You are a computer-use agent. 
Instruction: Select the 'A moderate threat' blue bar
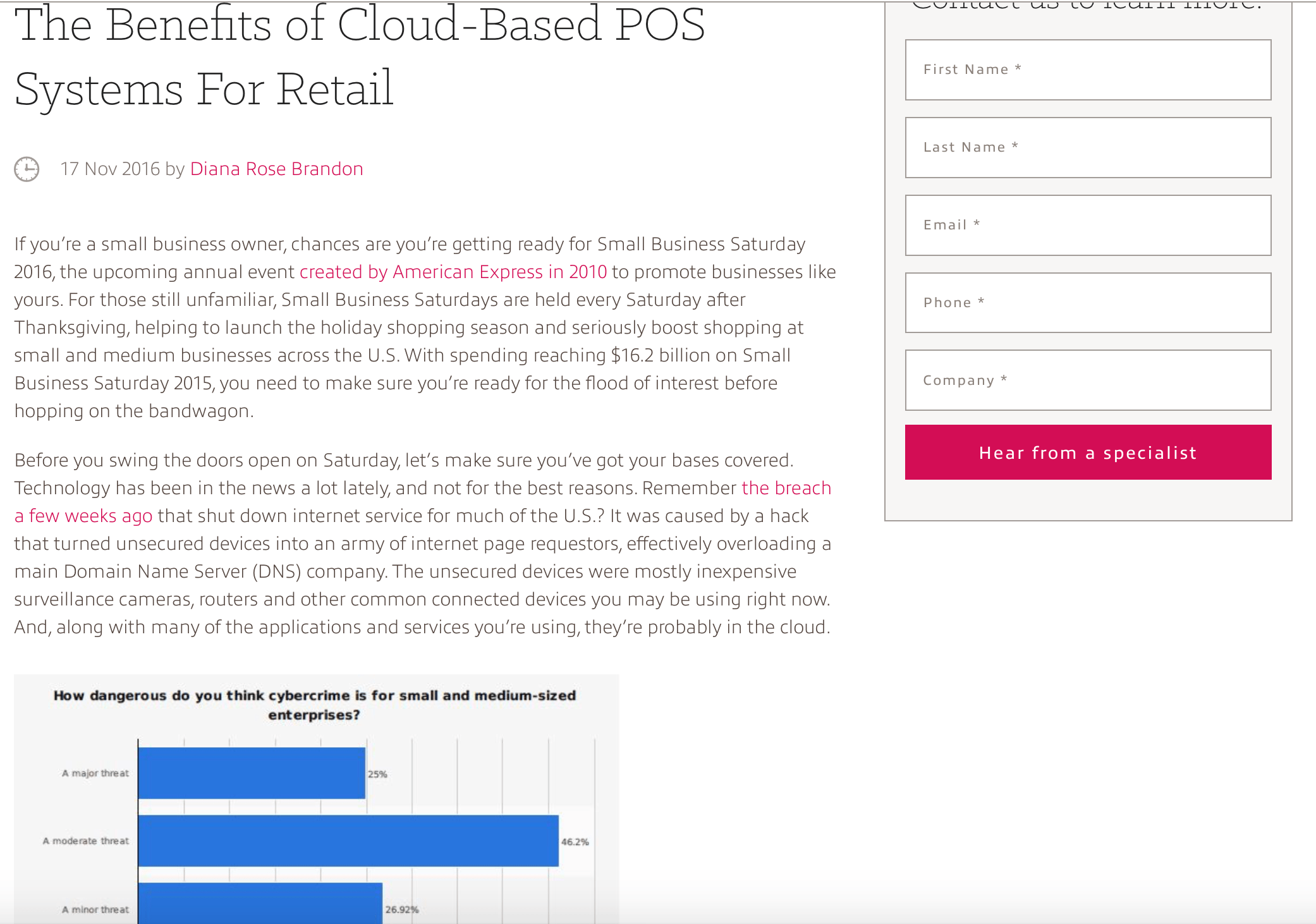click(348, 841)
